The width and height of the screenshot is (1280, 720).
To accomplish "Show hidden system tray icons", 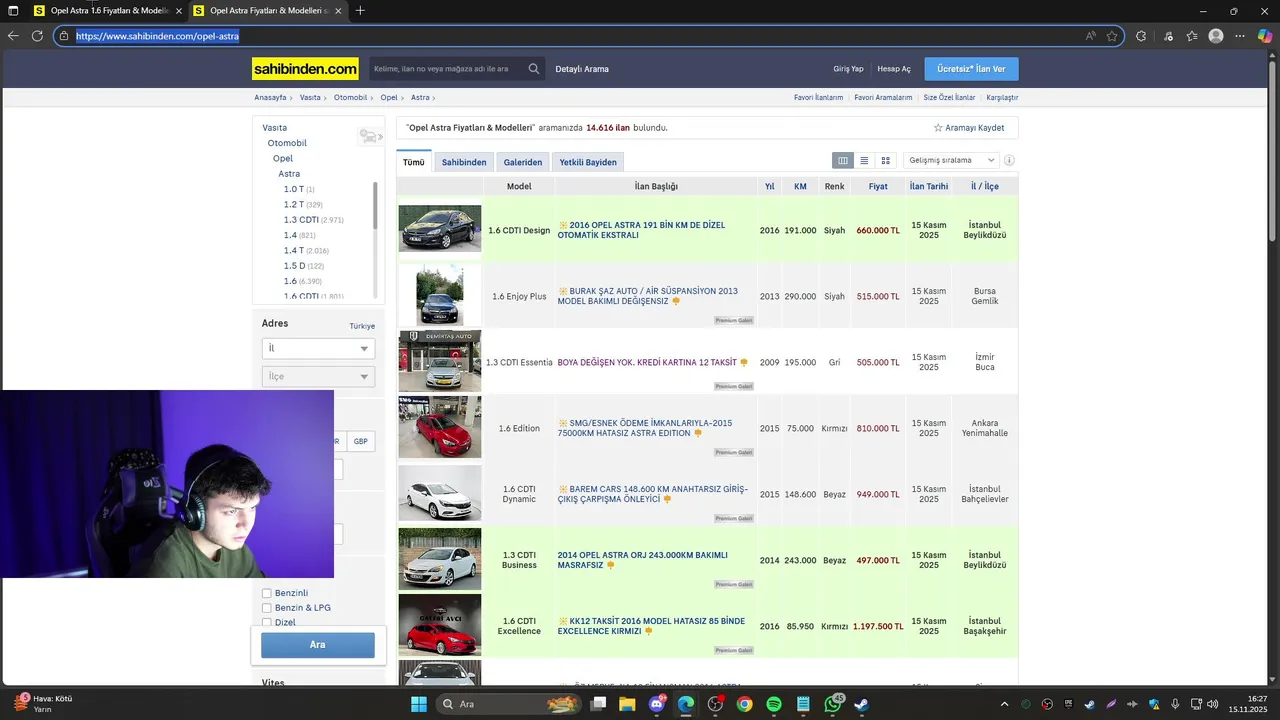I will (1005, 704).
